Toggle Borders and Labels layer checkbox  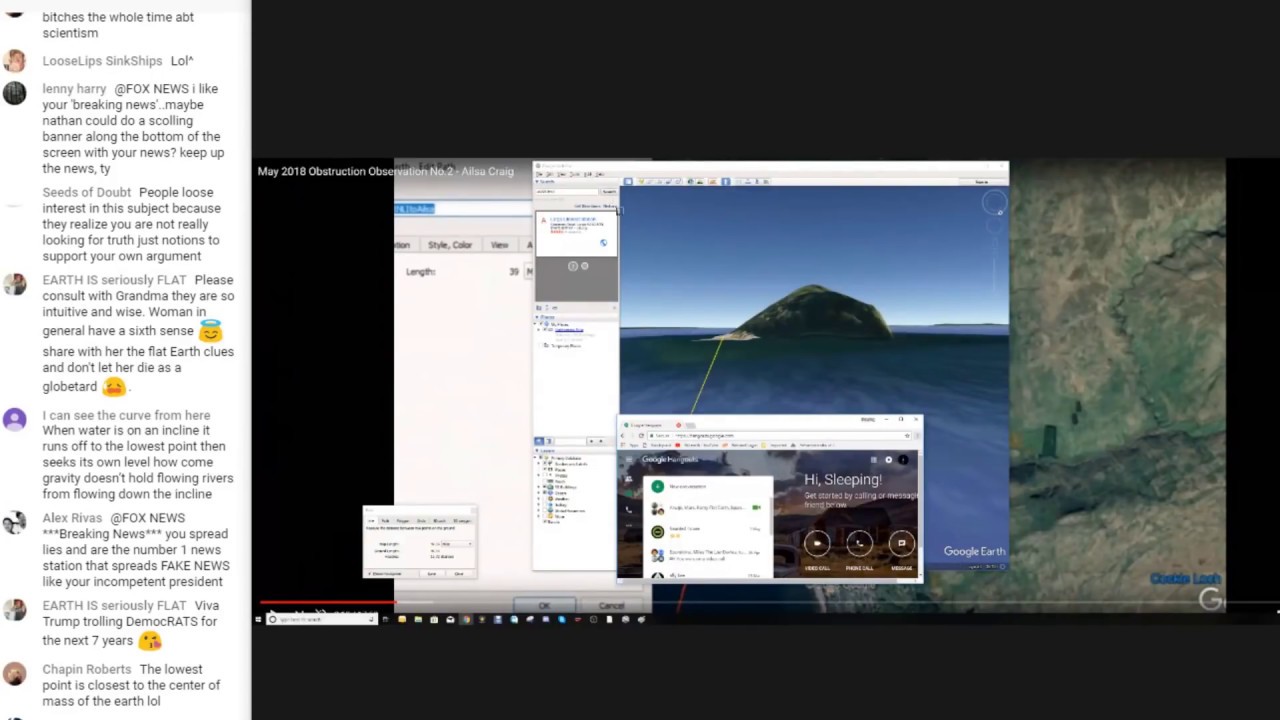546,464
